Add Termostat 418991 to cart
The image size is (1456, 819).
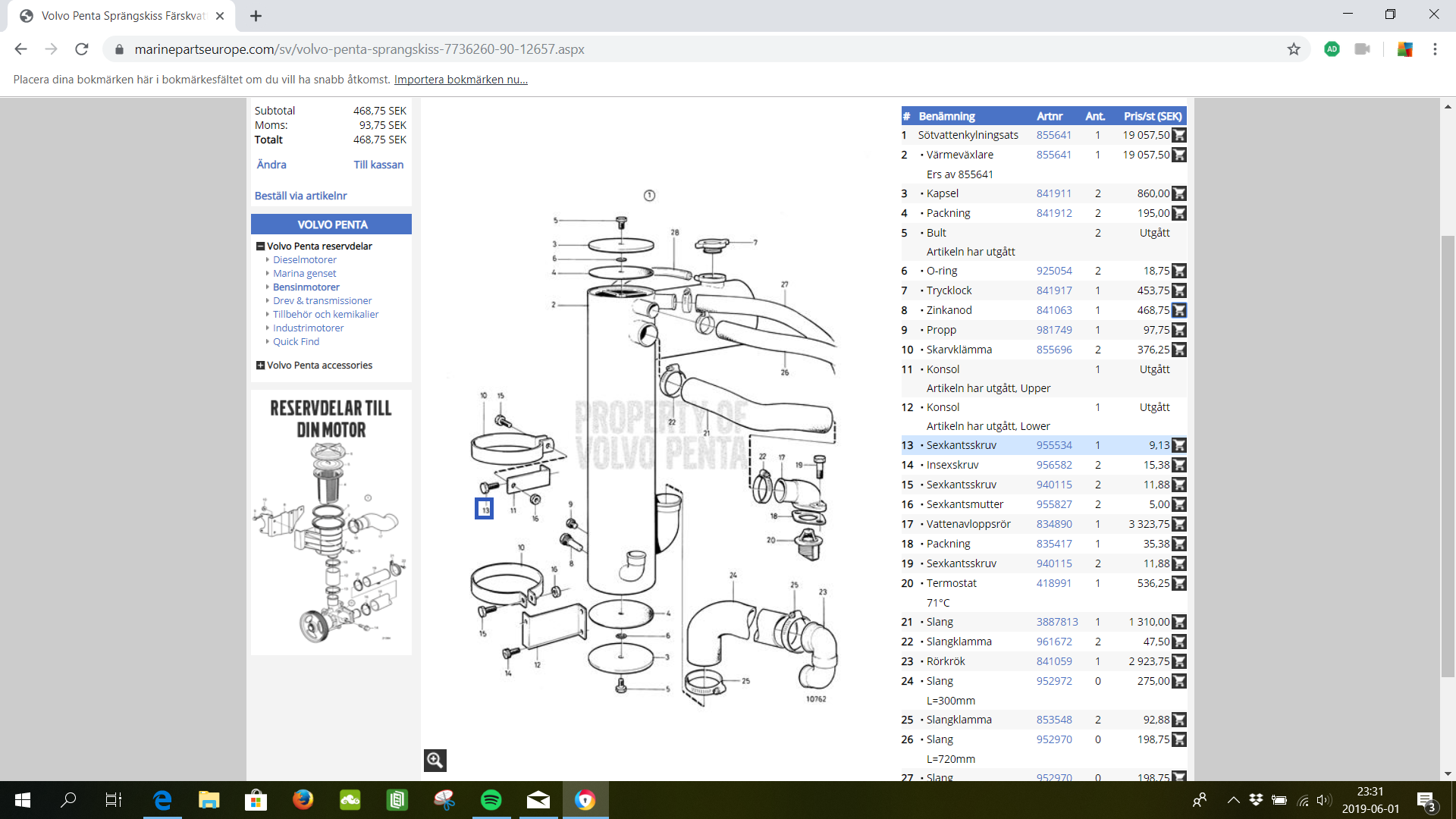coord(1179,583)
